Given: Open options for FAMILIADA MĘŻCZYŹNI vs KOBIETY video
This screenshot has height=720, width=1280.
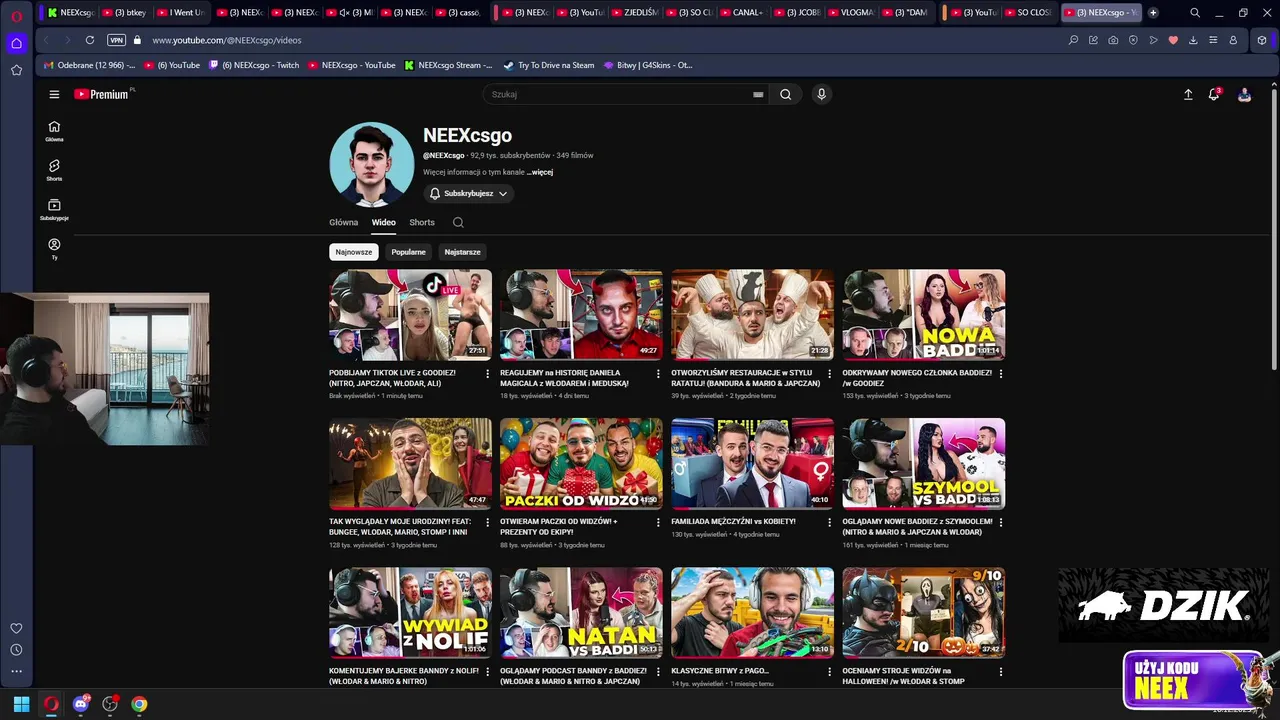Looking at the screenshot, I should (829, 522).
